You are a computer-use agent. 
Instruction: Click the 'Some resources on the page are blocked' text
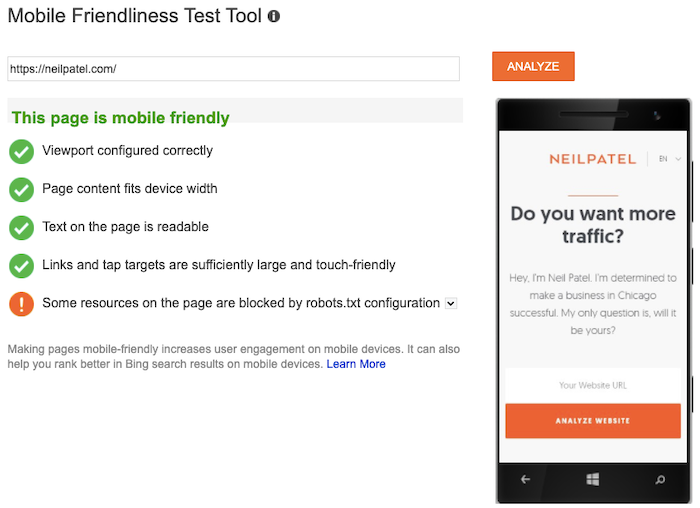coord(241,303)
